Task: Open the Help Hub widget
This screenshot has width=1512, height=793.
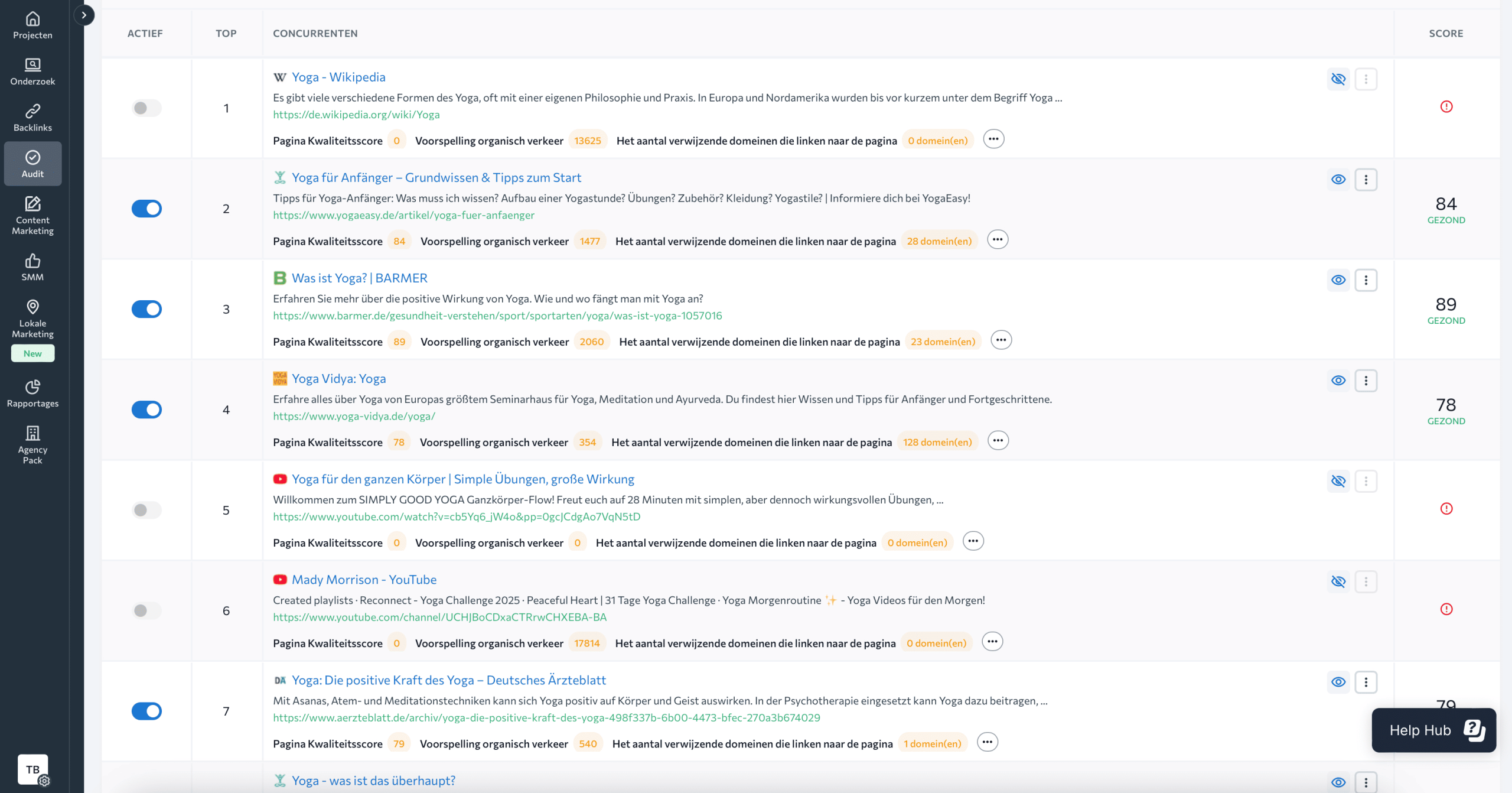Action: [1433, 730]
